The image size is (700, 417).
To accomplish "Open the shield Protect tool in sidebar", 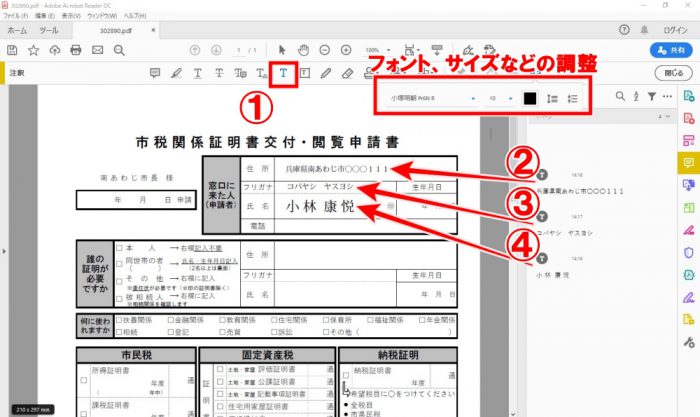I will (x=688, y=253).
